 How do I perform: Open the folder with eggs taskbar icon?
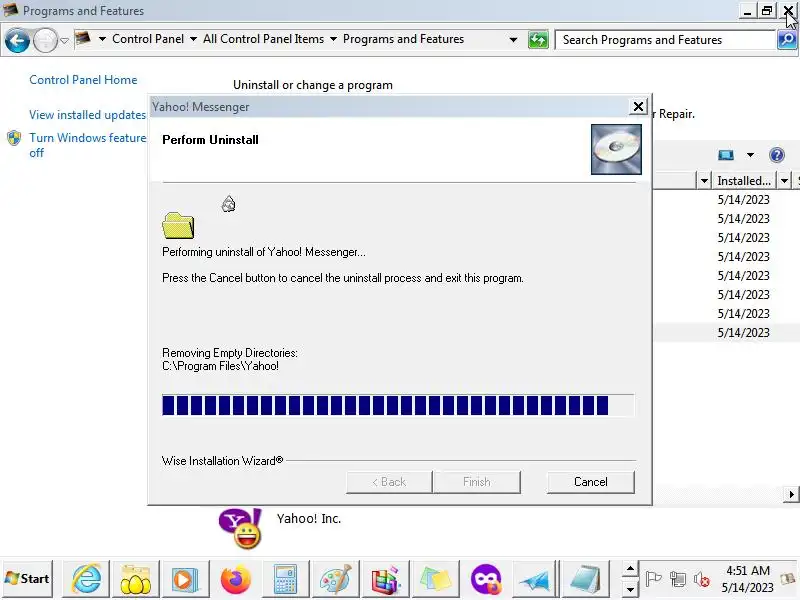pos(136,580)
